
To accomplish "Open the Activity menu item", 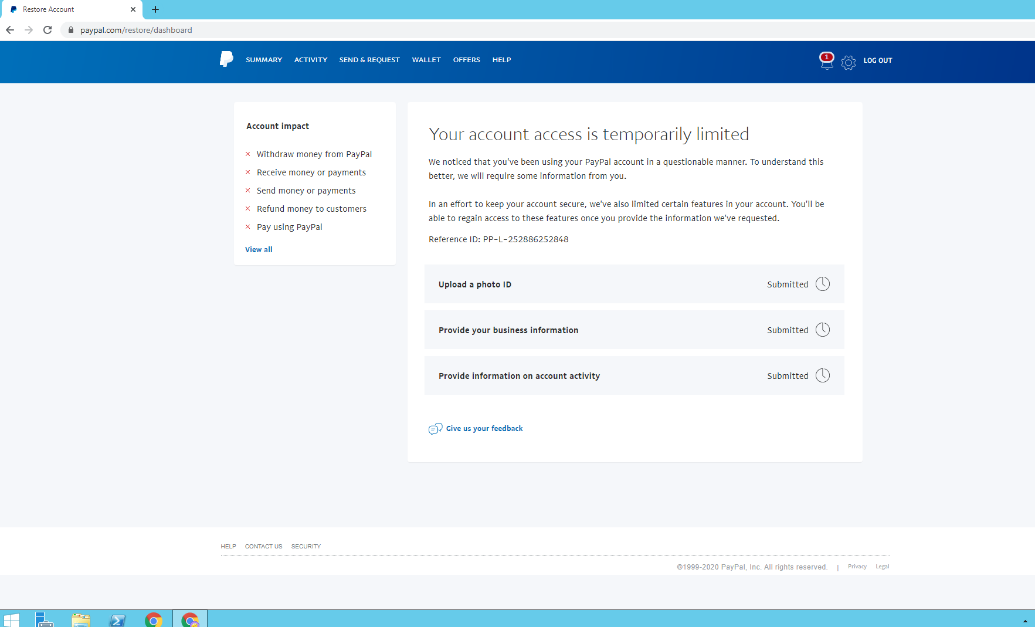I will [311, 59].
